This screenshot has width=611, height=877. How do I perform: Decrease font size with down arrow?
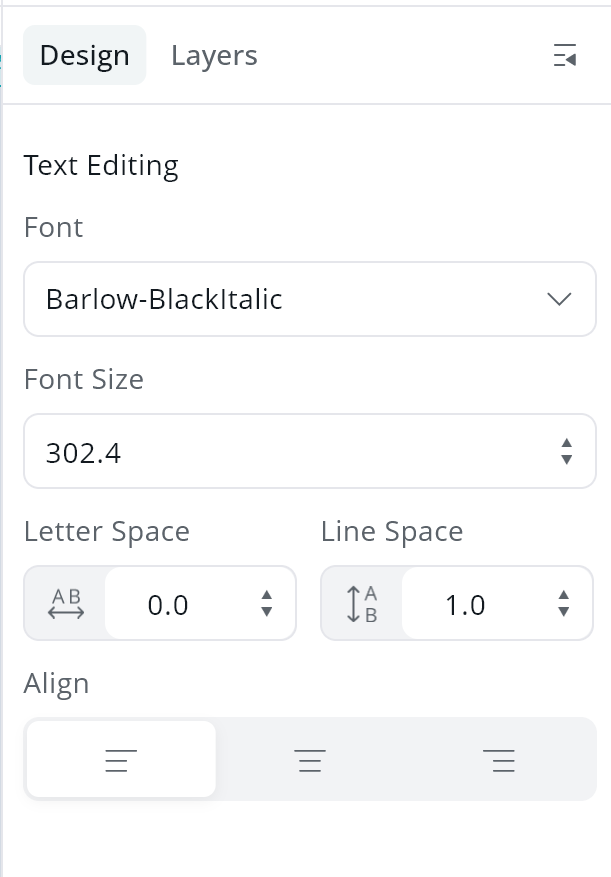click(567, 460)
